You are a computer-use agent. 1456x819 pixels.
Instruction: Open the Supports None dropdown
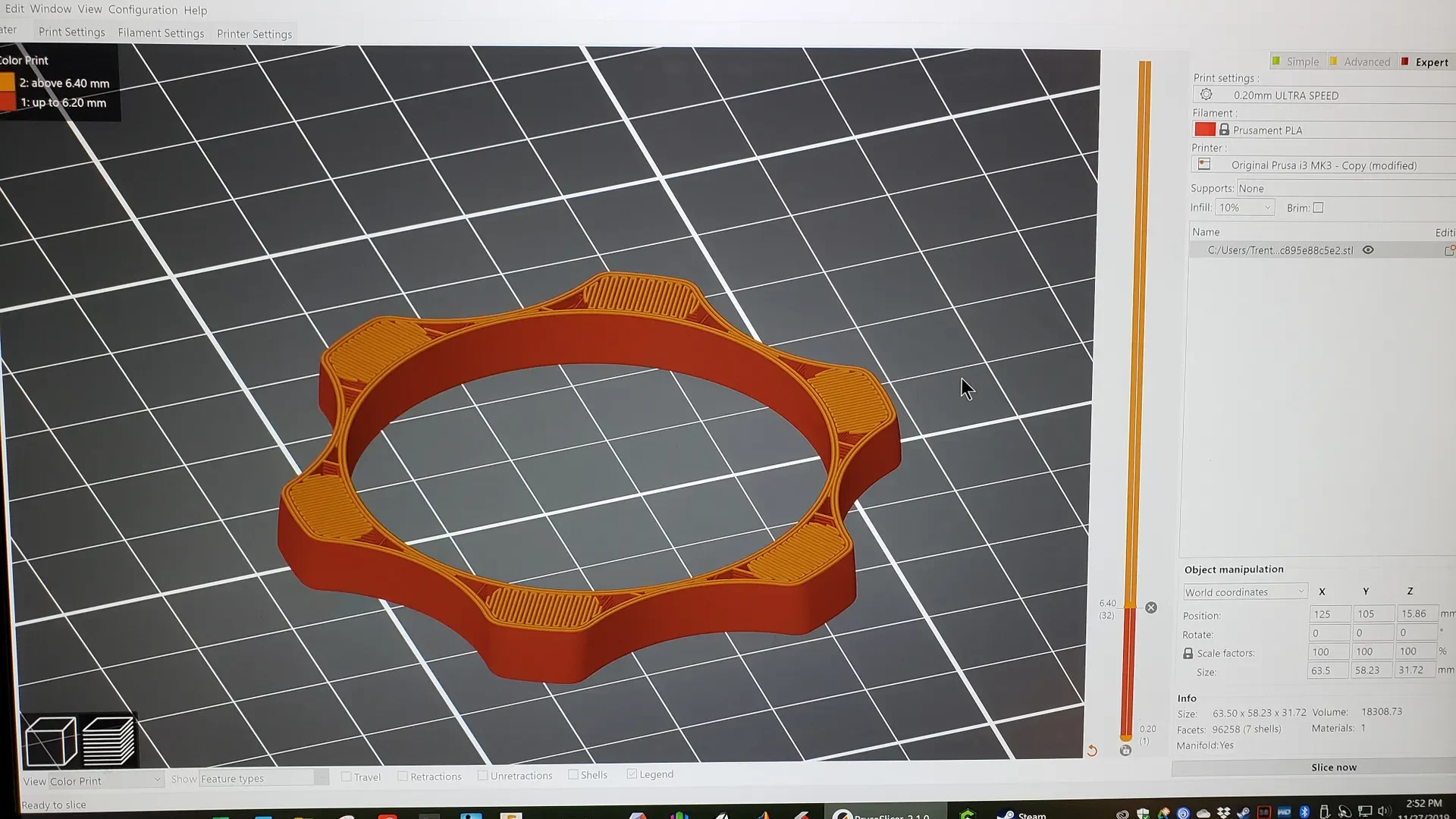tap(1346, 188)
